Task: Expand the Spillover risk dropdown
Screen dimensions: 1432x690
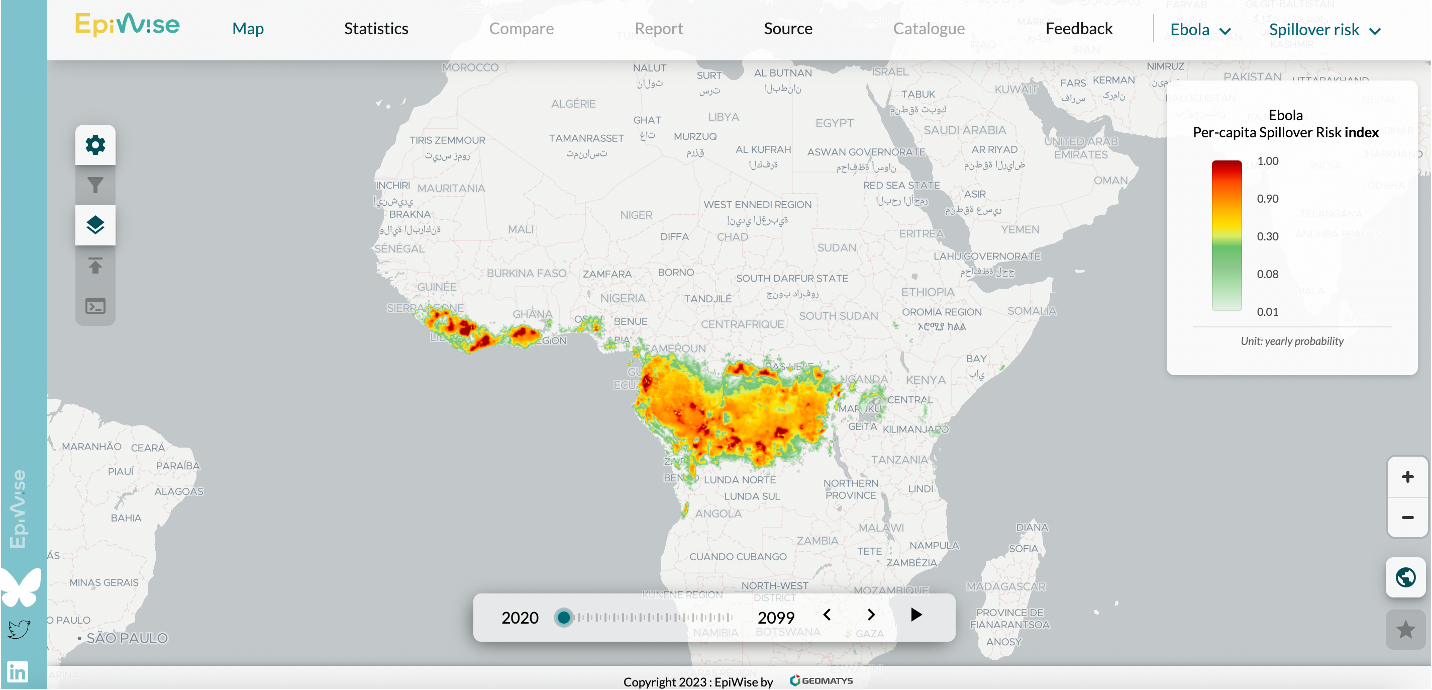Action: coord(1324,30)
